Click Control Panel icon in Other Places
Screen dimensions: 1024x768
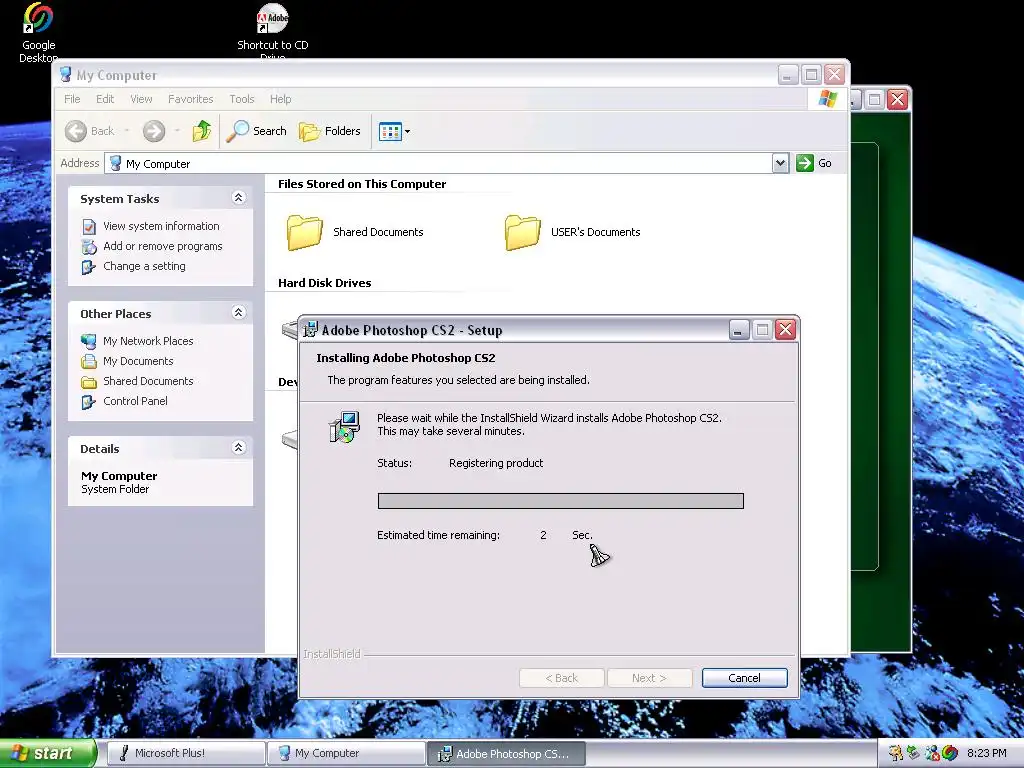pos(89,402)
